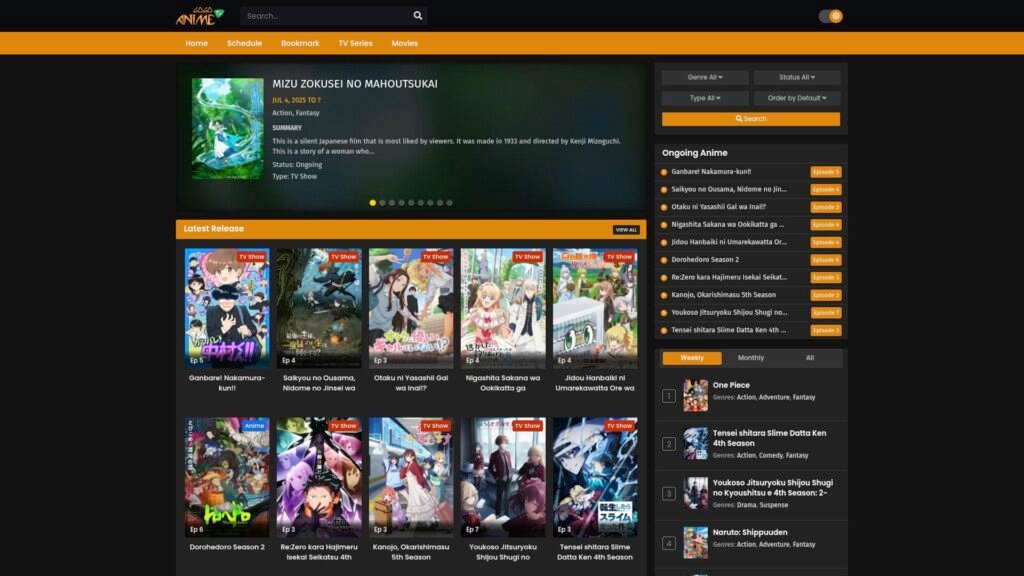
Task: Open the Mizu Zokusei no Mahoutsukai cover thumbnail
Action: (227, 129)
